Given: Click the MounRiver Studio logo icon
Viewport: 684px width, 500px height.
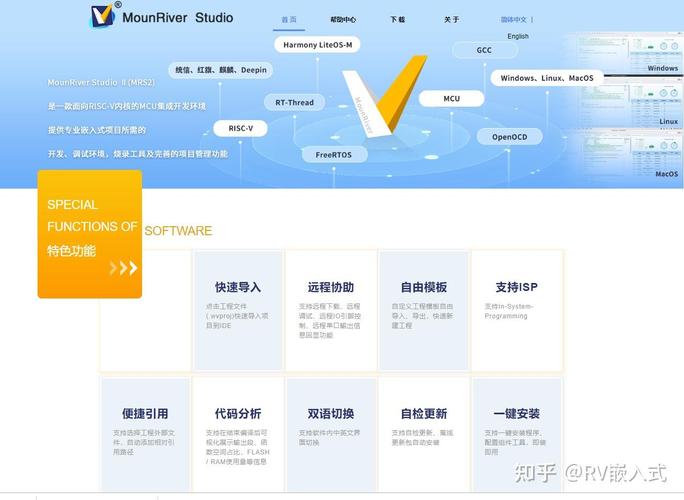Looking at the screenshot, I should point(103,15).
